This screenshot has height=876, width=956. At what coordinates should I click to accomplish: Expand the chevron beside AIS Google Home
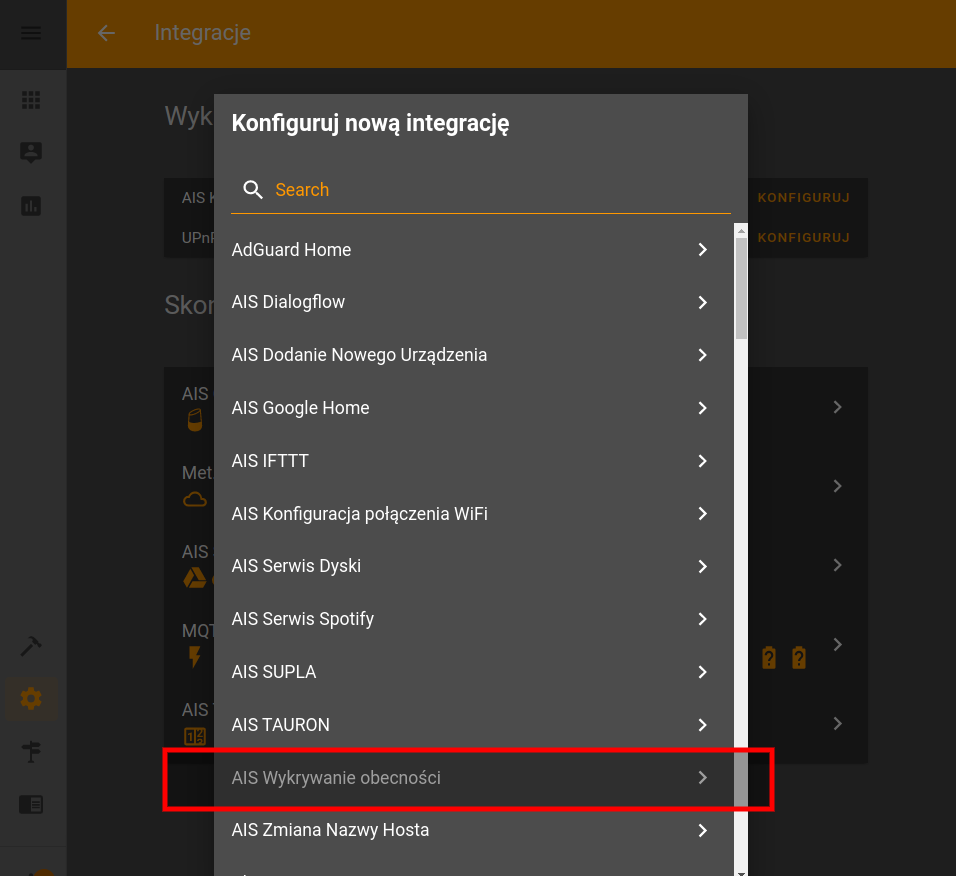point(702,408)
